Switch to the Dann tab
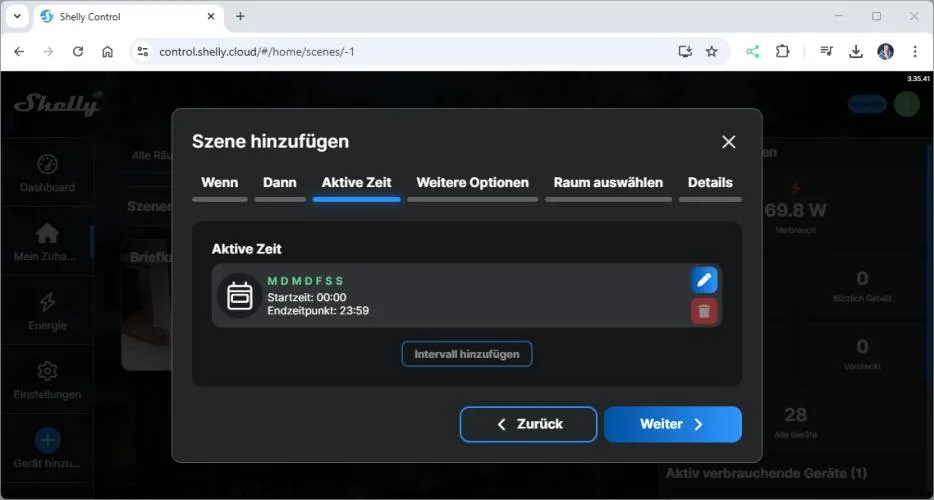Viewport: 934px width, 500px height. pos(280,183)
